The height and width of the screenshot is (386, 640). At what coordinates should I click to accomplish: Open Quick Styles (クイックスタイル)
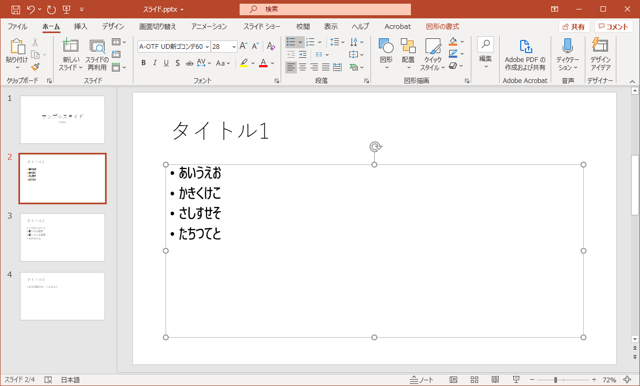433,55
